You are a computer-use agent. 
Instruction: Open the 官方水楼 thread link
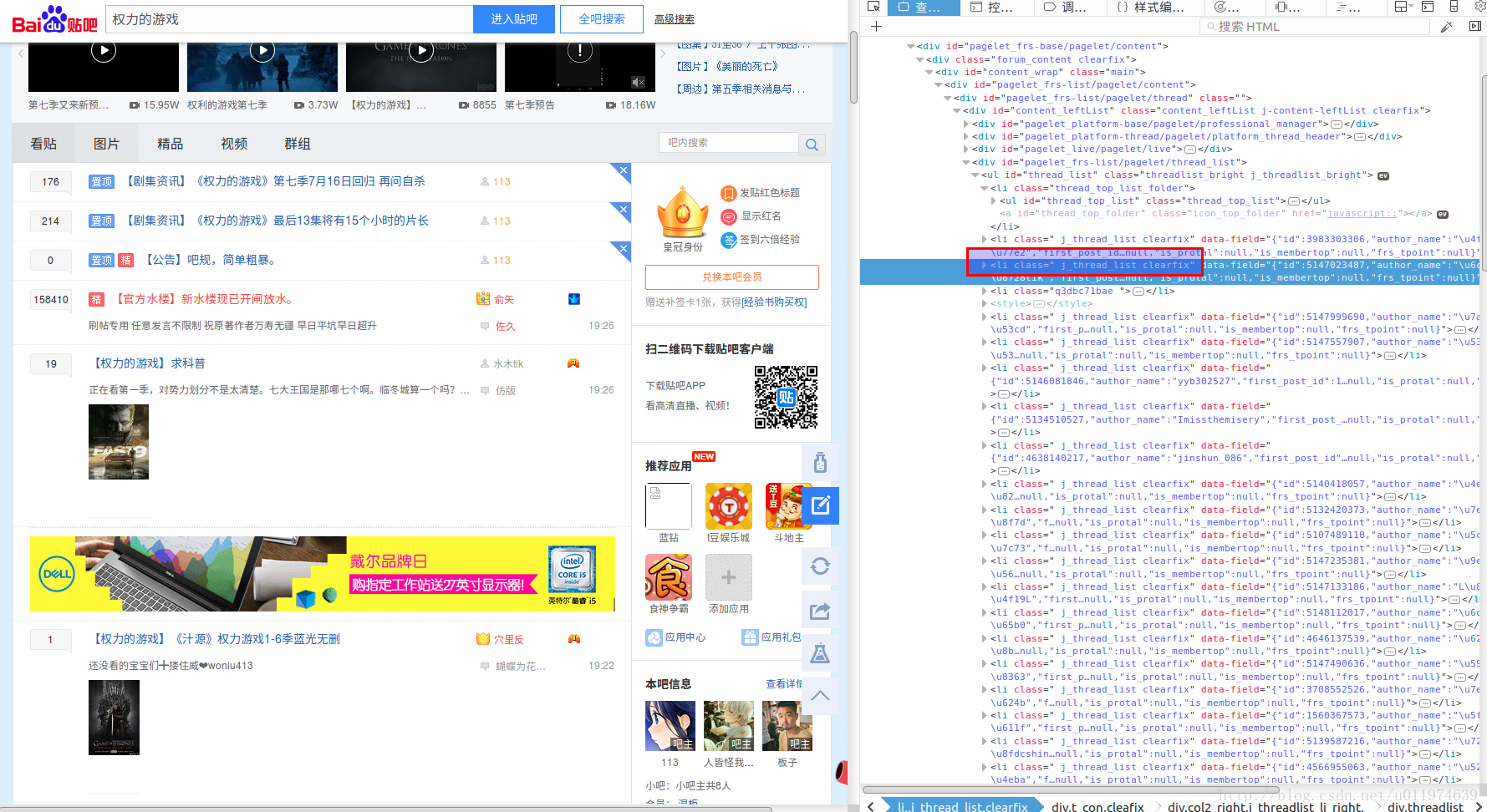coord(203,299)
